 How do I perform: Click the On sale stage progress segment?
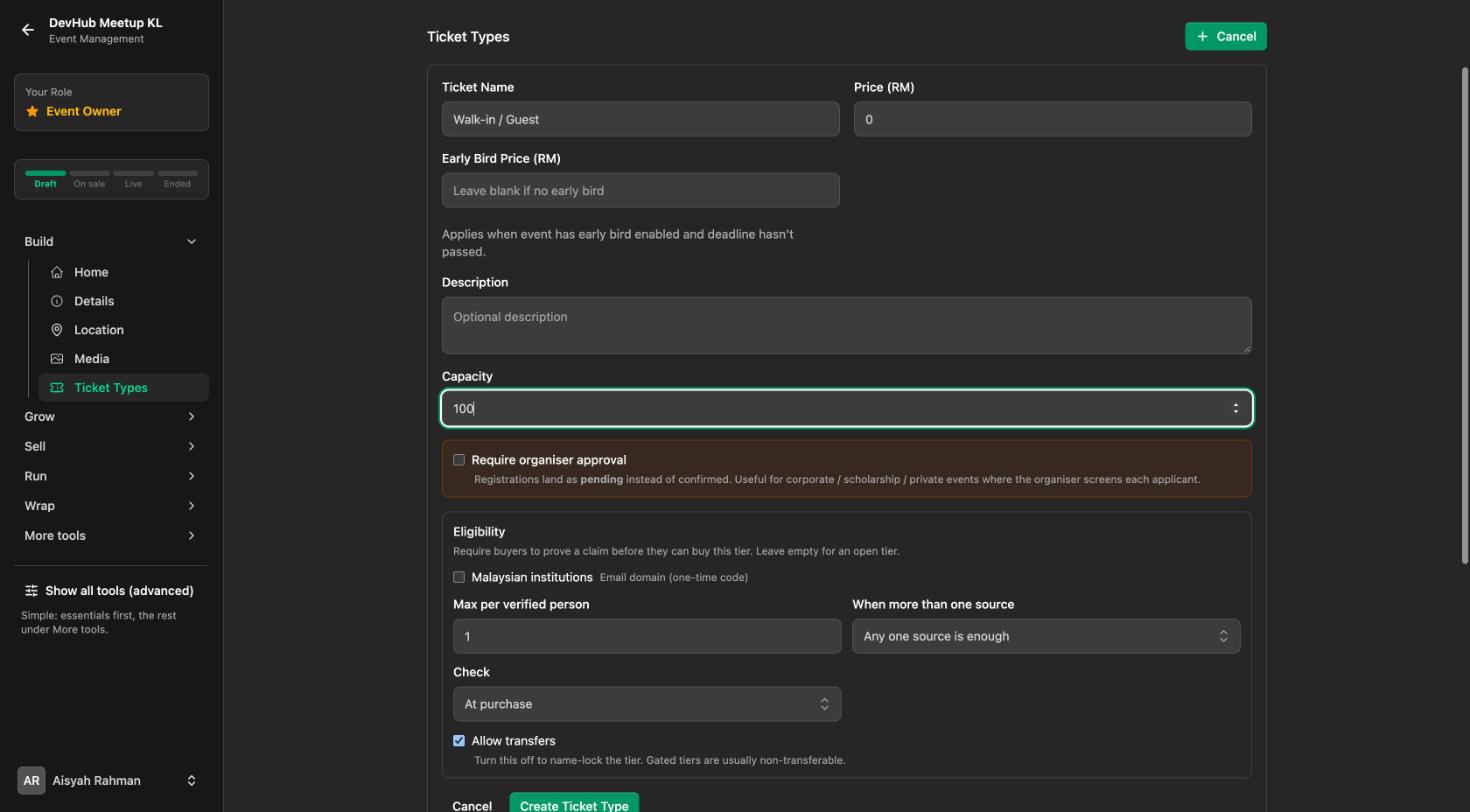coord(89,178)
